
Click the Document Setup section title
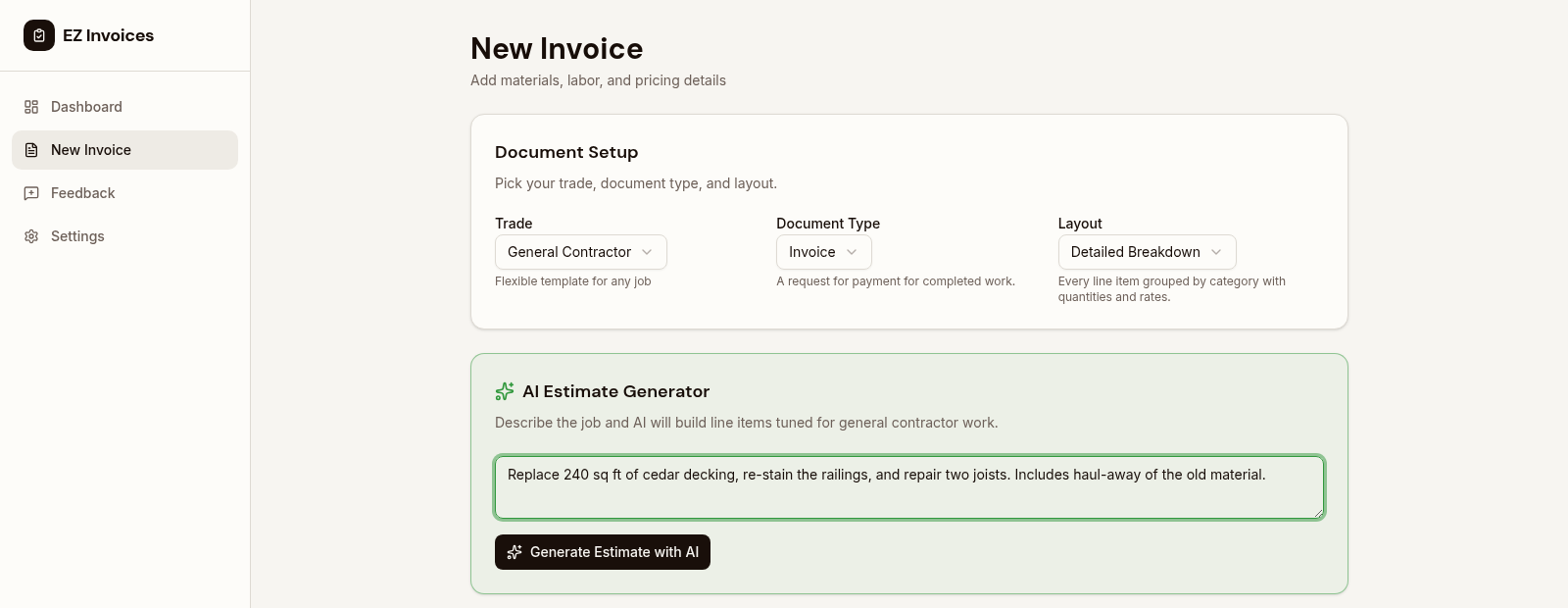pos(566,152)
